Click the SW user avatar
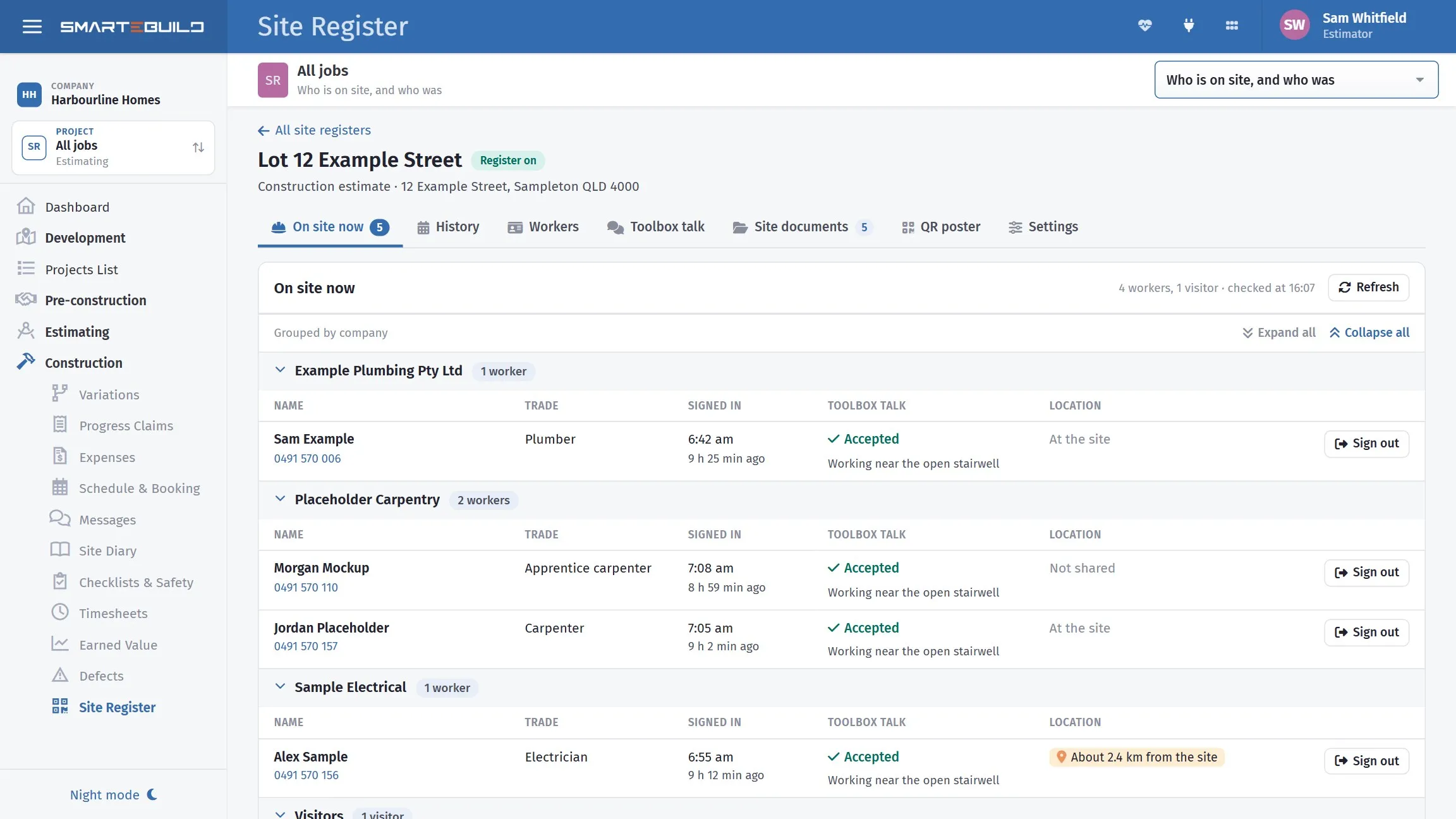 [x=1294, y=25]
